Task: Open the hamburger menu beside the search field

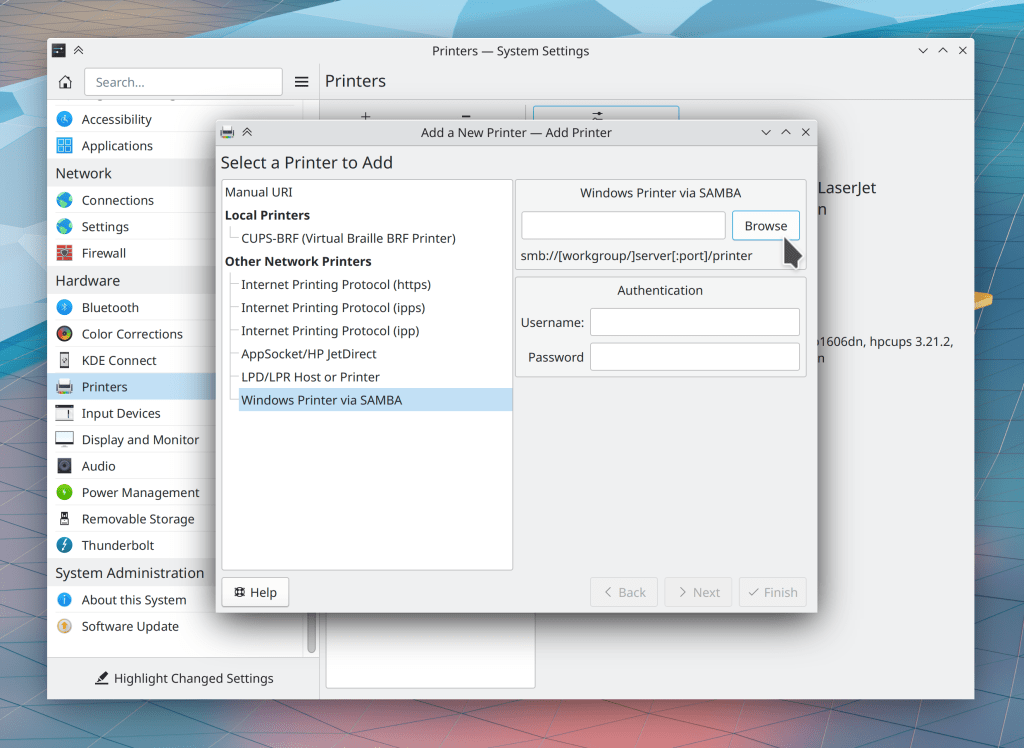Action: [x=301, y=82]
